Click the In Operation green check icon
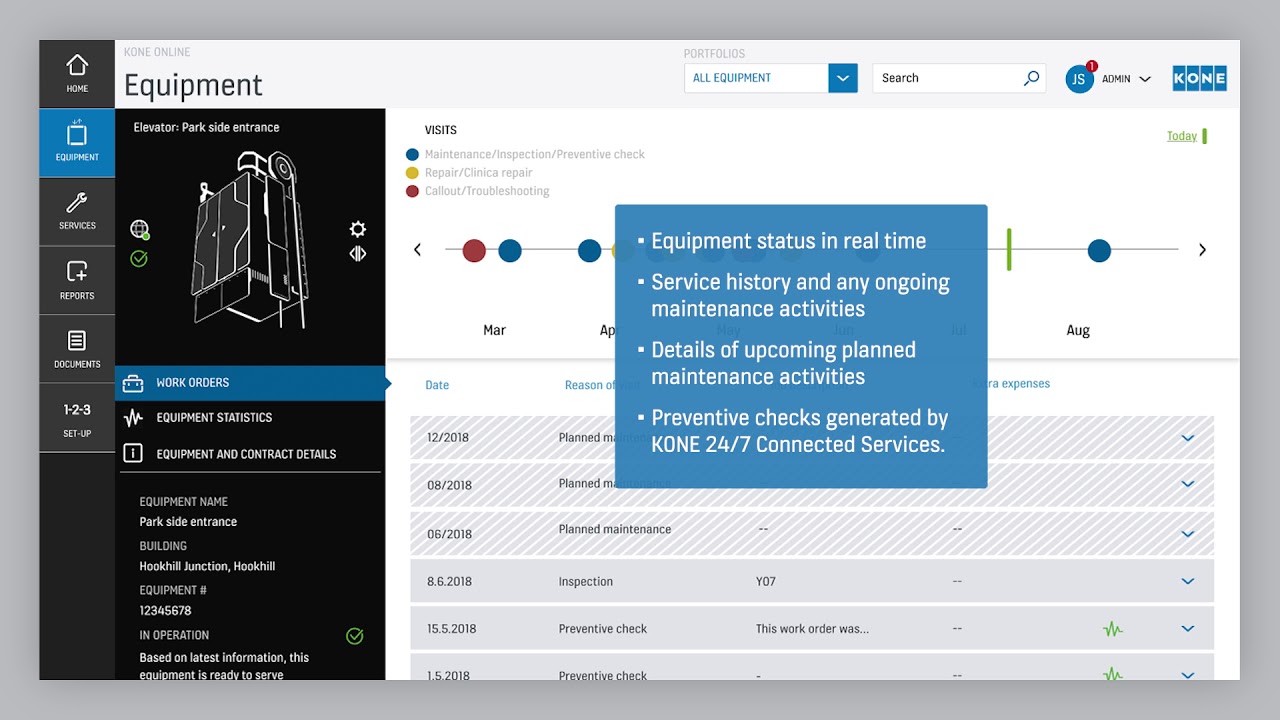Image resolution: width=1280 pixels, height=720 pixels. click(354, 636)
